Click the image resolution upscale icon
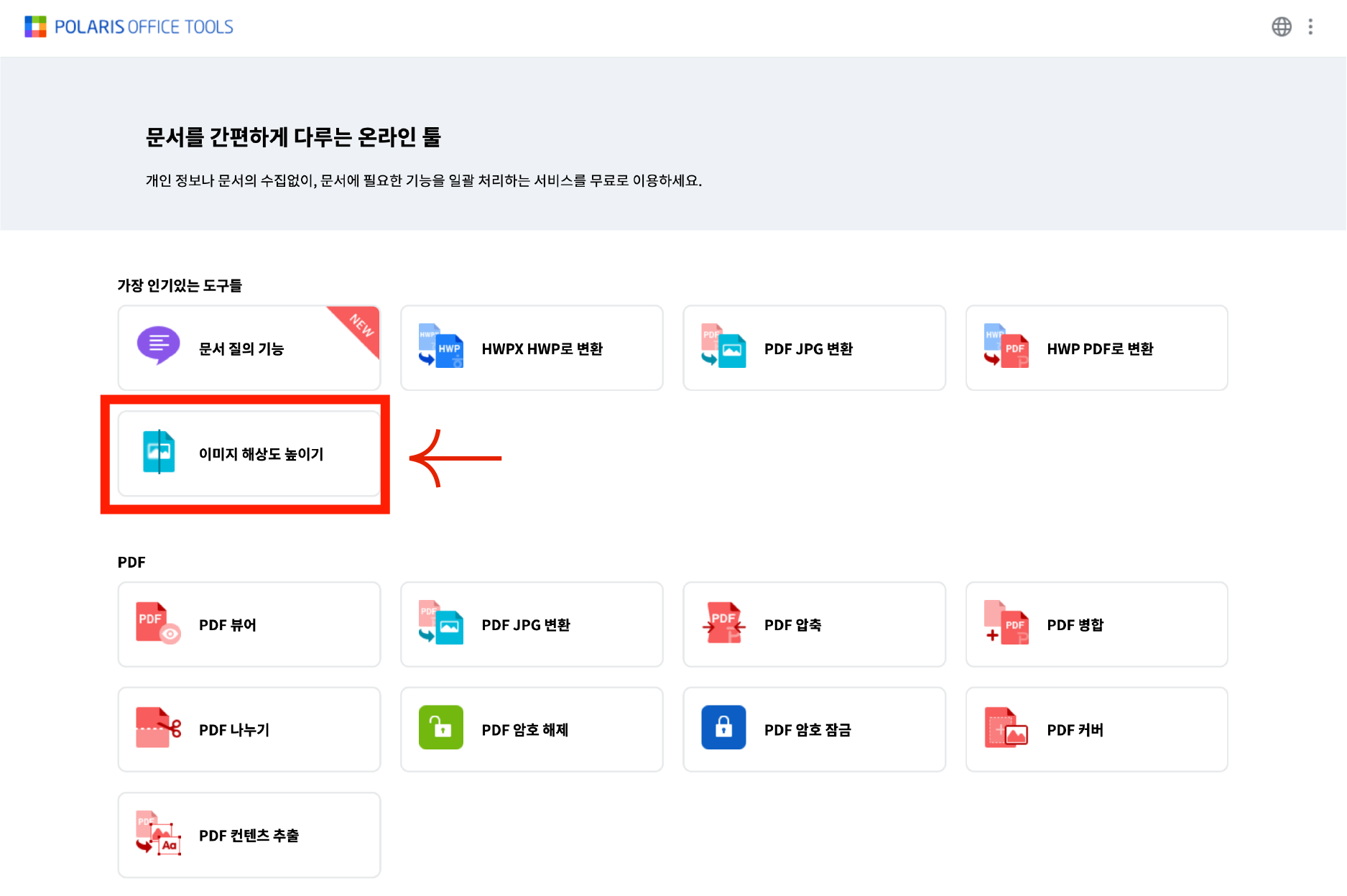The width and height of the screenshot is (1347, 896). point(159,452)
